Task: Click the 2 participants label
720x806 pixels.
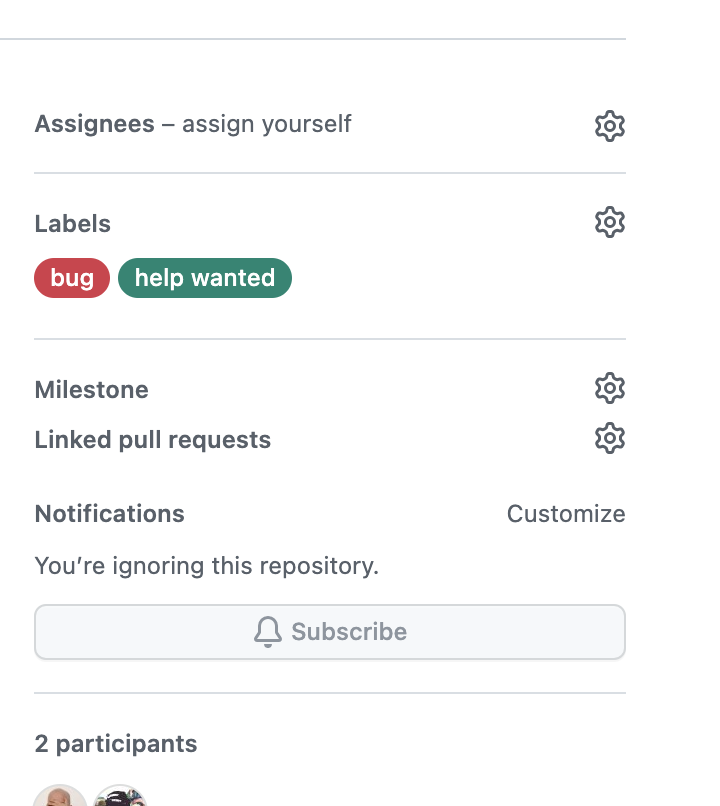Action: point(116,744)
